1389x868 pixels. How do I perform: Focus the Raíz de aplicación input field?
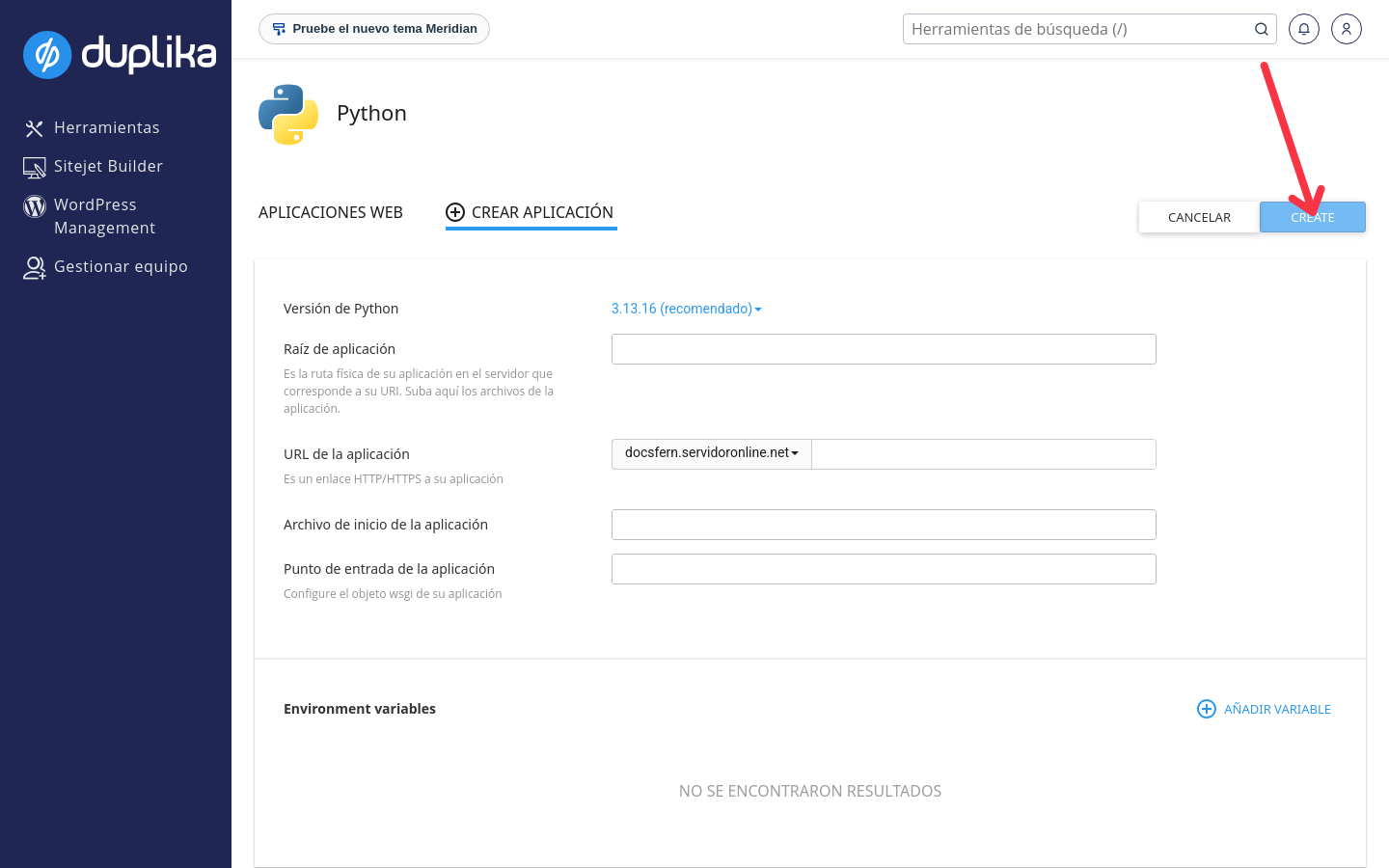[x=884, y=349]
